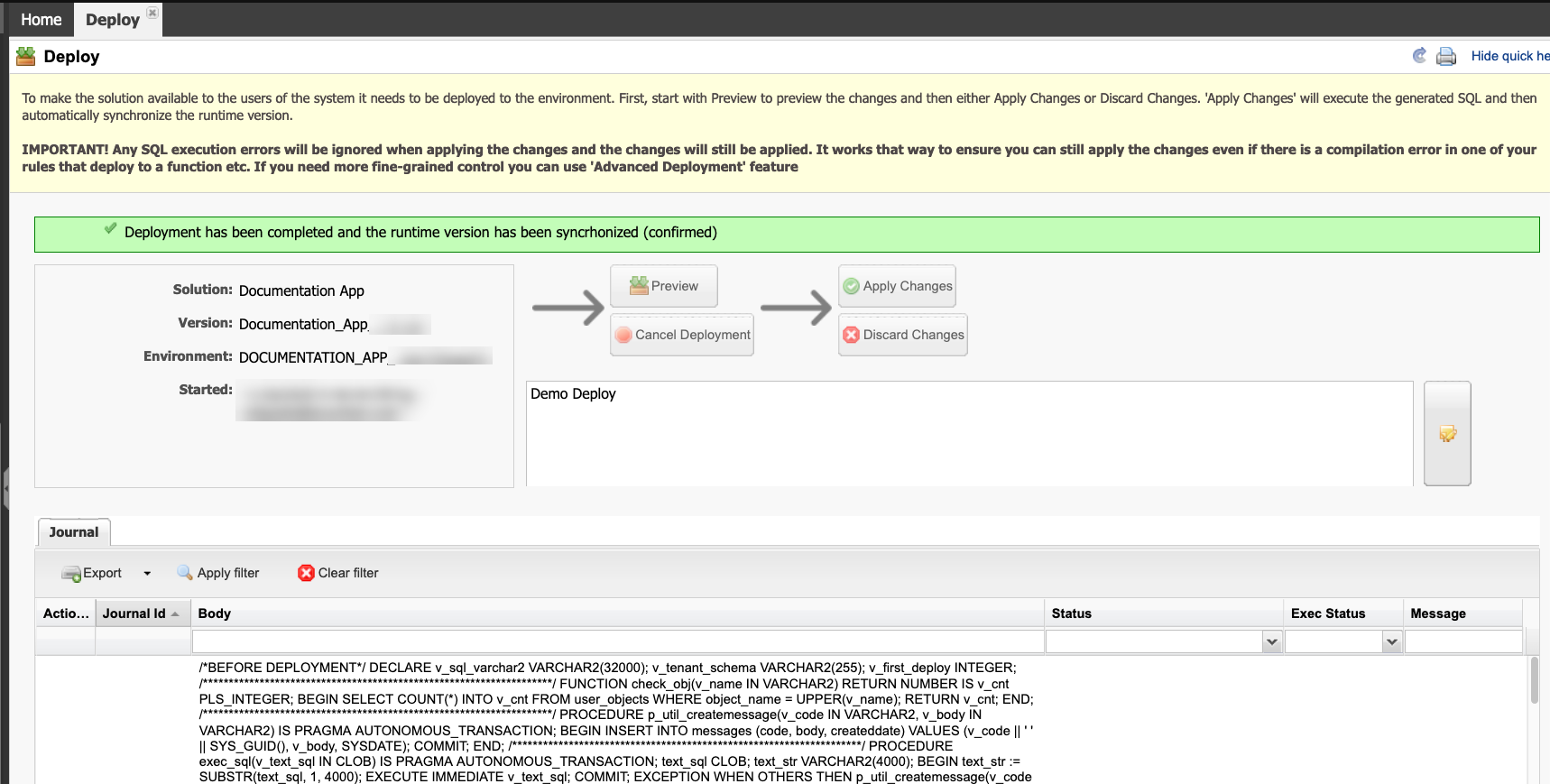Viewport: 1550px width, 784px height.
Task: Switch to the Home tab
Action: click(42, 20)
